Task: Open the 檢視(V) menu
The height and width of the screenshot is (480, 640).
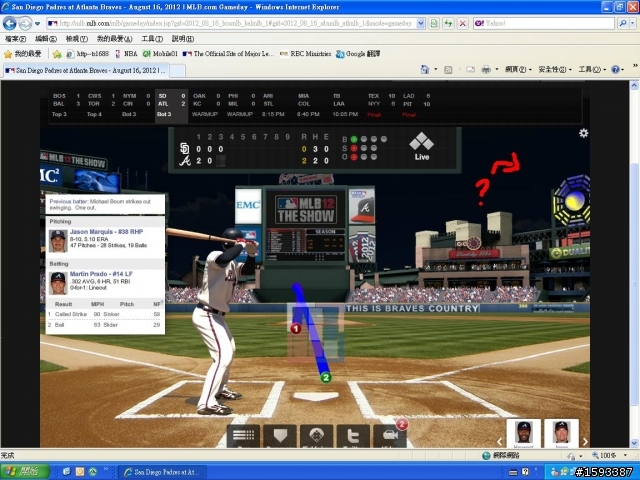Action: point(77,39)
